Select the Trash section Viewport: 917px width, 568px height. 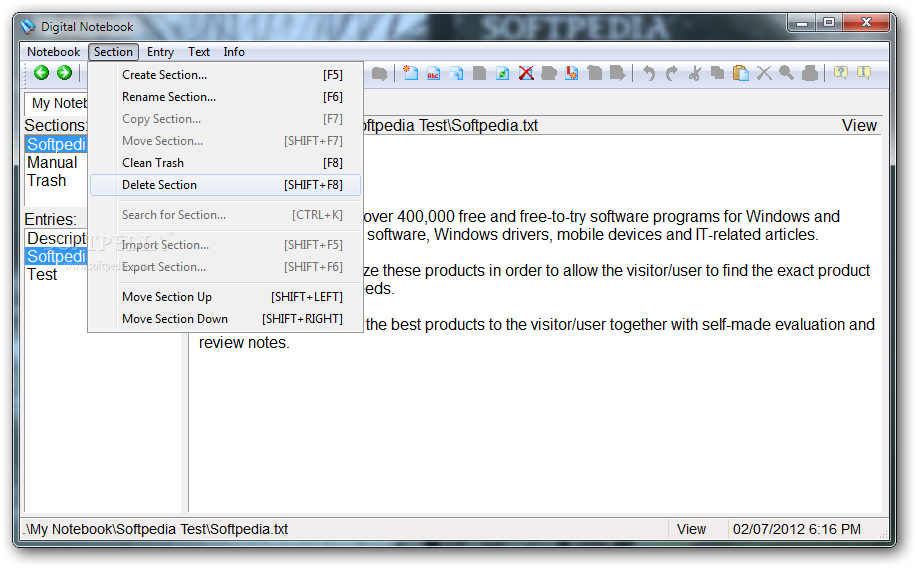click(x=47, y=181)
